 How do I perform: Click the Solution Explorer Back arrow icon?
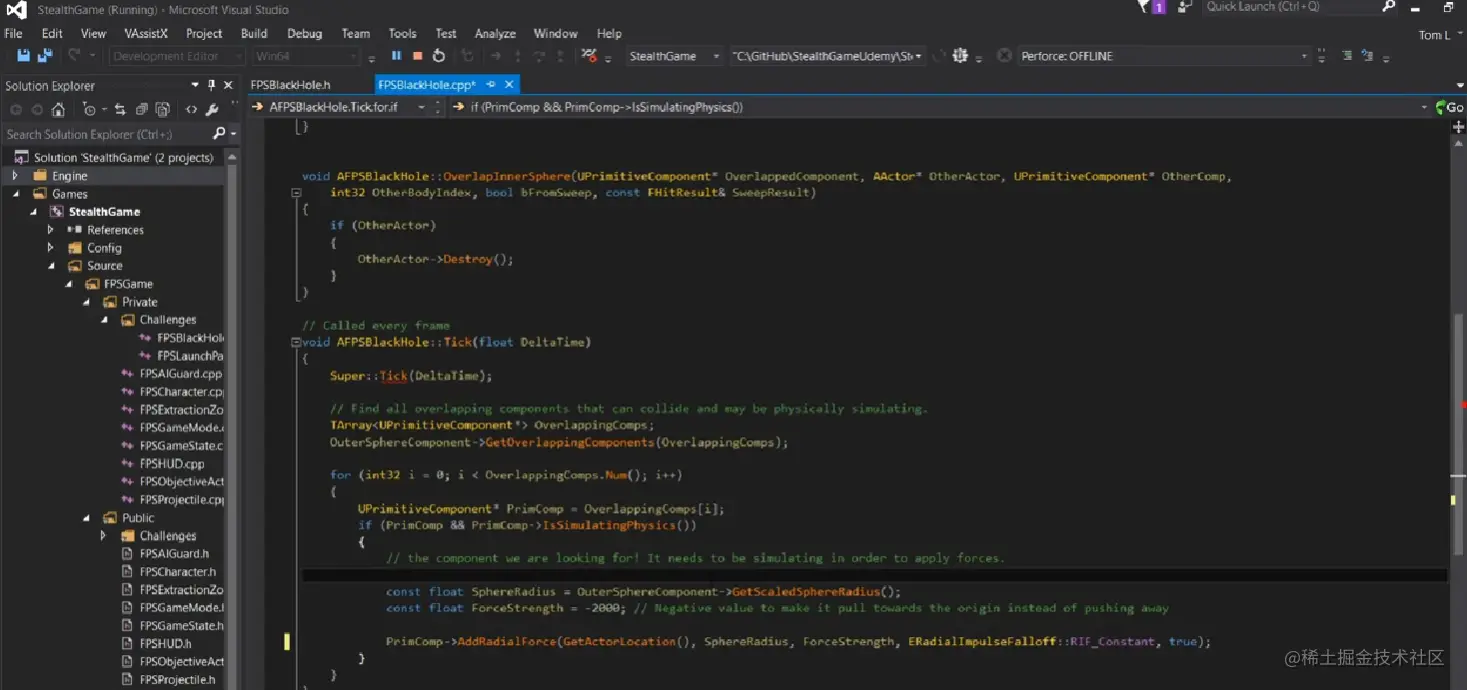(x=16, y=109)
